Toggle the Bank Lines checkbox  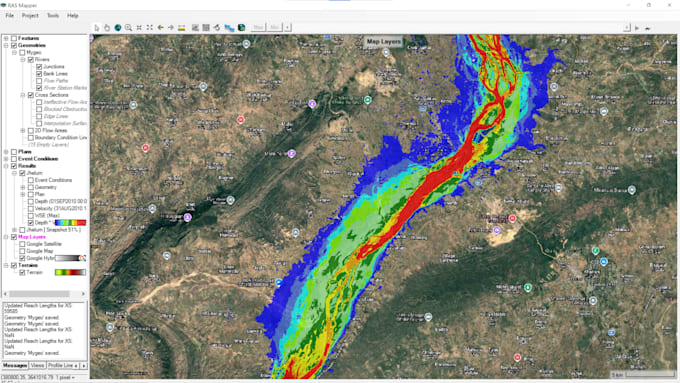click(x=39, y=74)
